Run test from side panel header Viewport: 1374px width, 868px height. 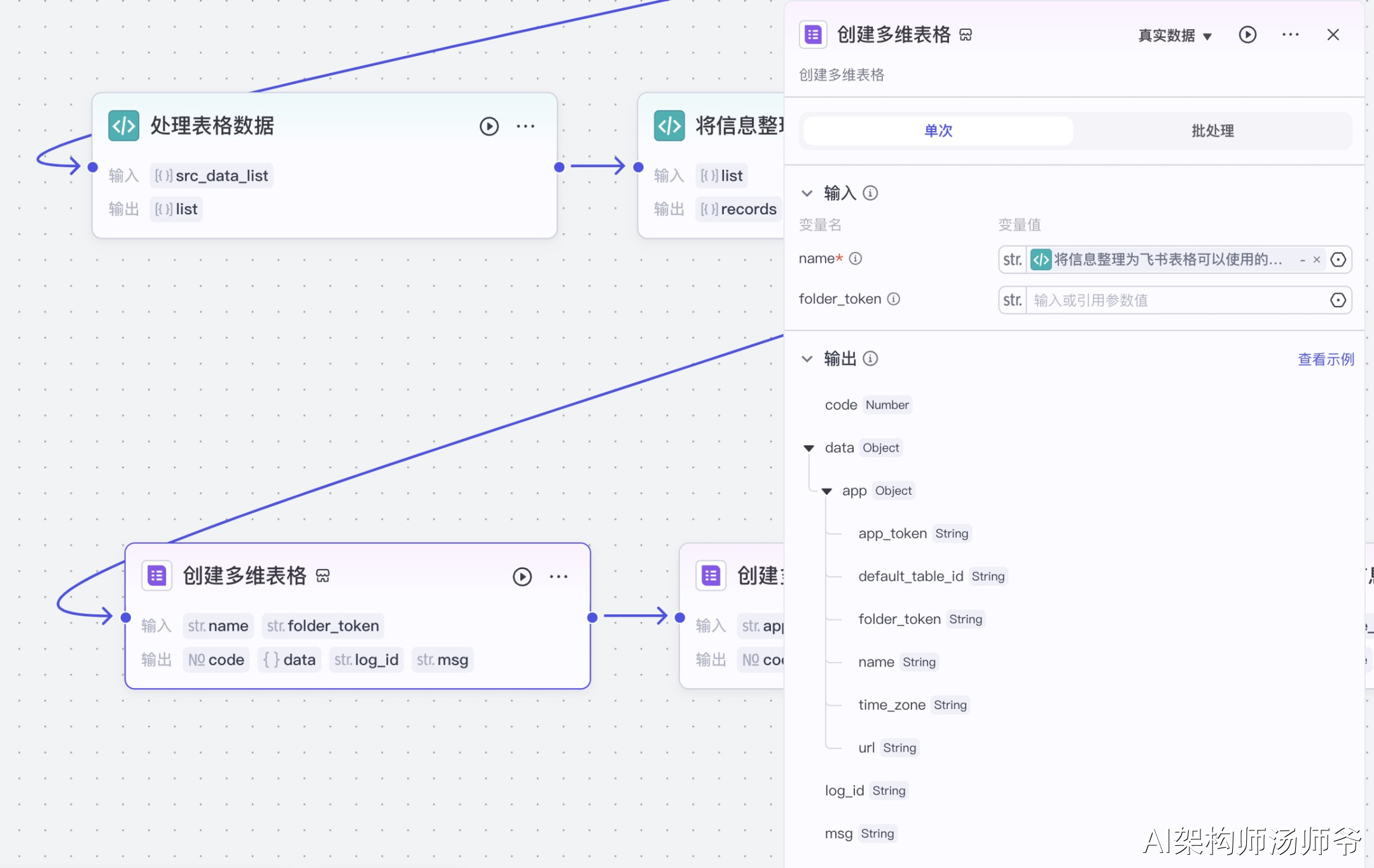tap(1247, 35)
